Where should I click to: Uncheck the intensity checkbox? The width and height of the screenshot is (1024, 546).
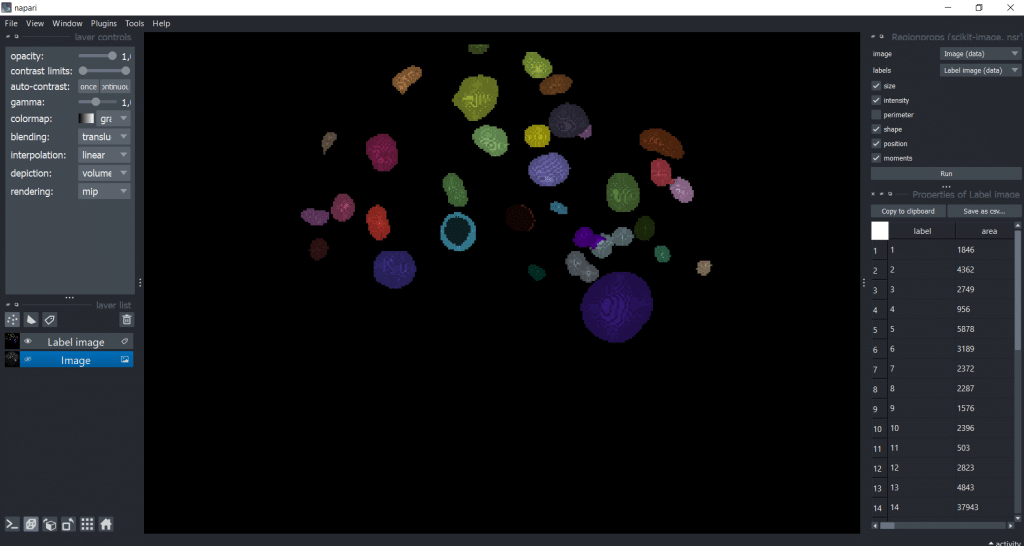click(877, 100)
